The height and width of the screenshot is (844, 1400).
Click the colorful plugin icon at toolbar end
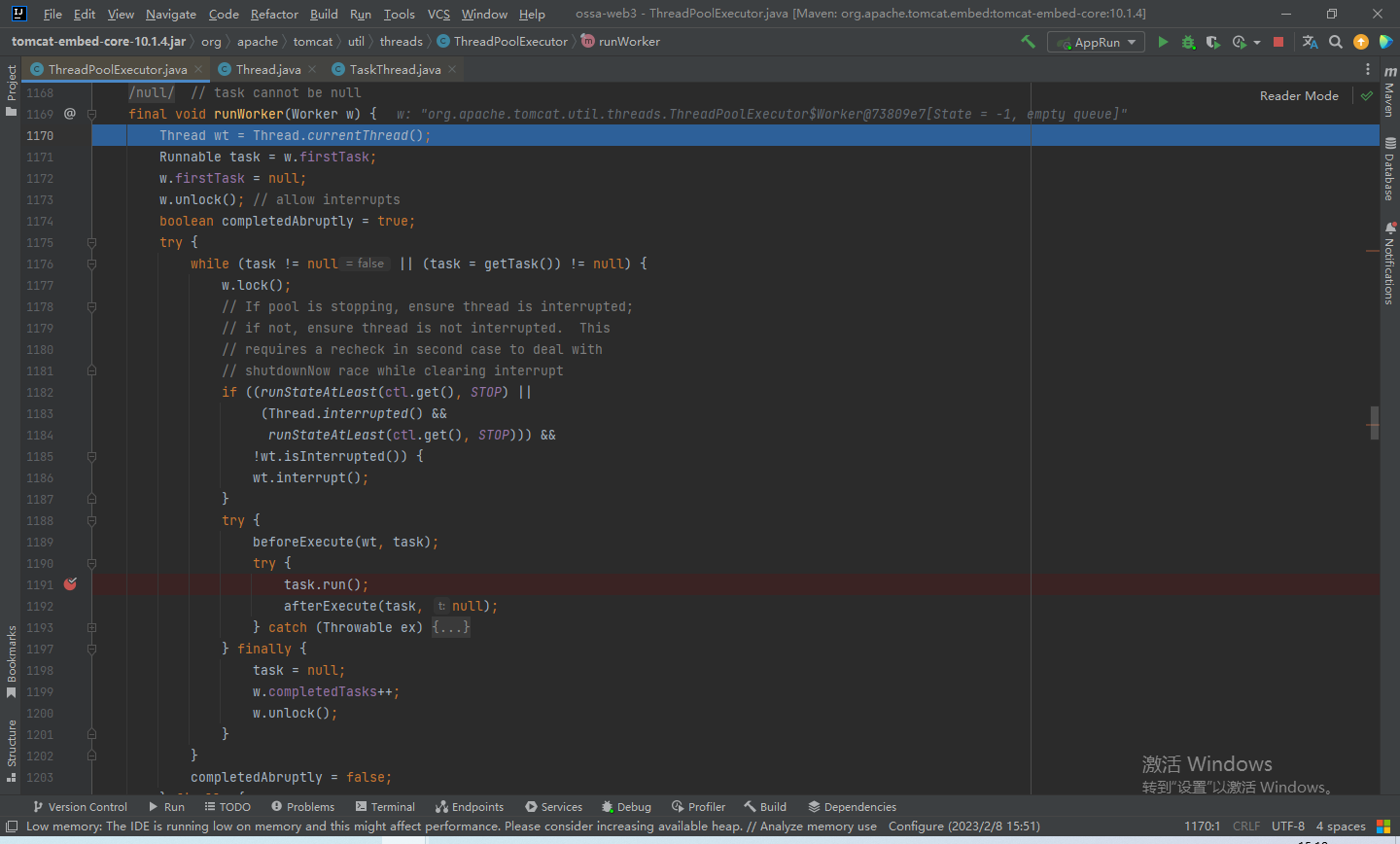click(x=1386, y=42)
